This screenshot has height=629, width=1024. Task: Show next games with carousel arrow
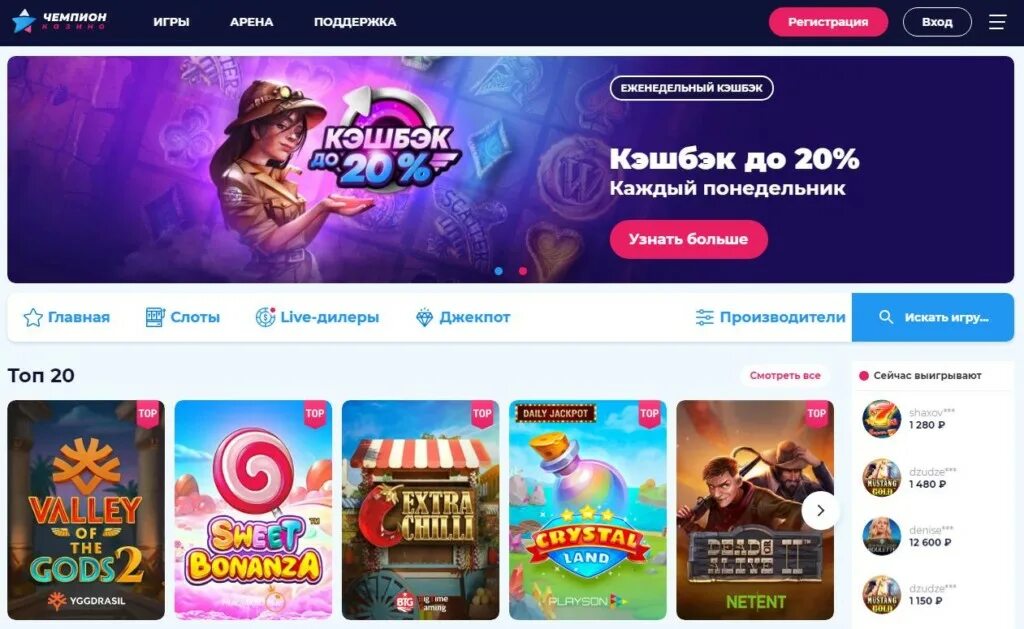click(820, 511)
